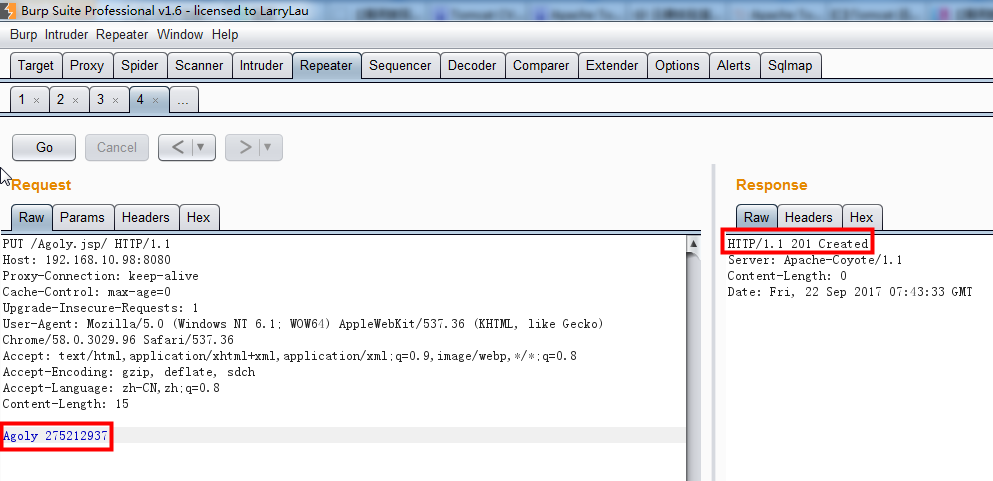Click the Proxy-Connection: keep-alive line

pos(101,277)
